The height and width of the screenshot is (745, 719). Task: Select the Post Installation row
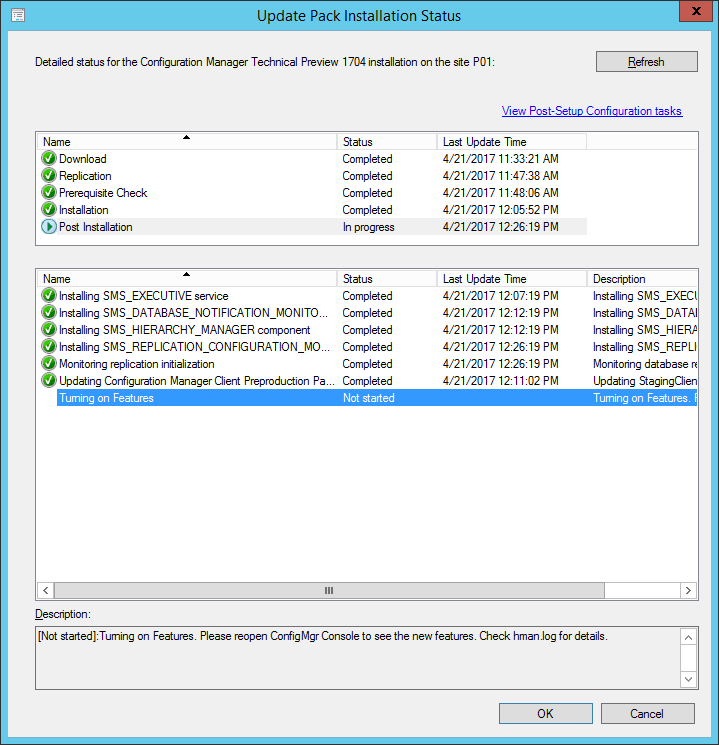(x=312, y=227)
